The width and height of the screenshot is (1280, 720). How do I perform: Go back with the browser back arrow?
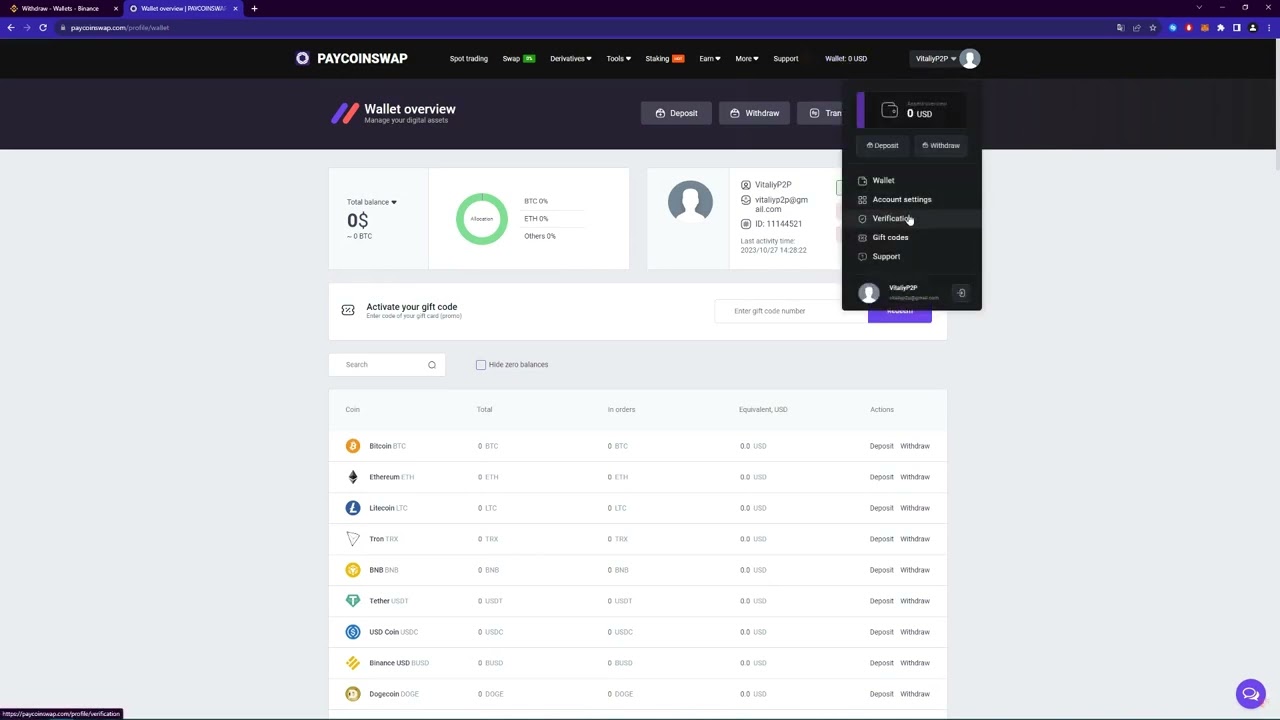pyautogui.click(x=11, y=28)
